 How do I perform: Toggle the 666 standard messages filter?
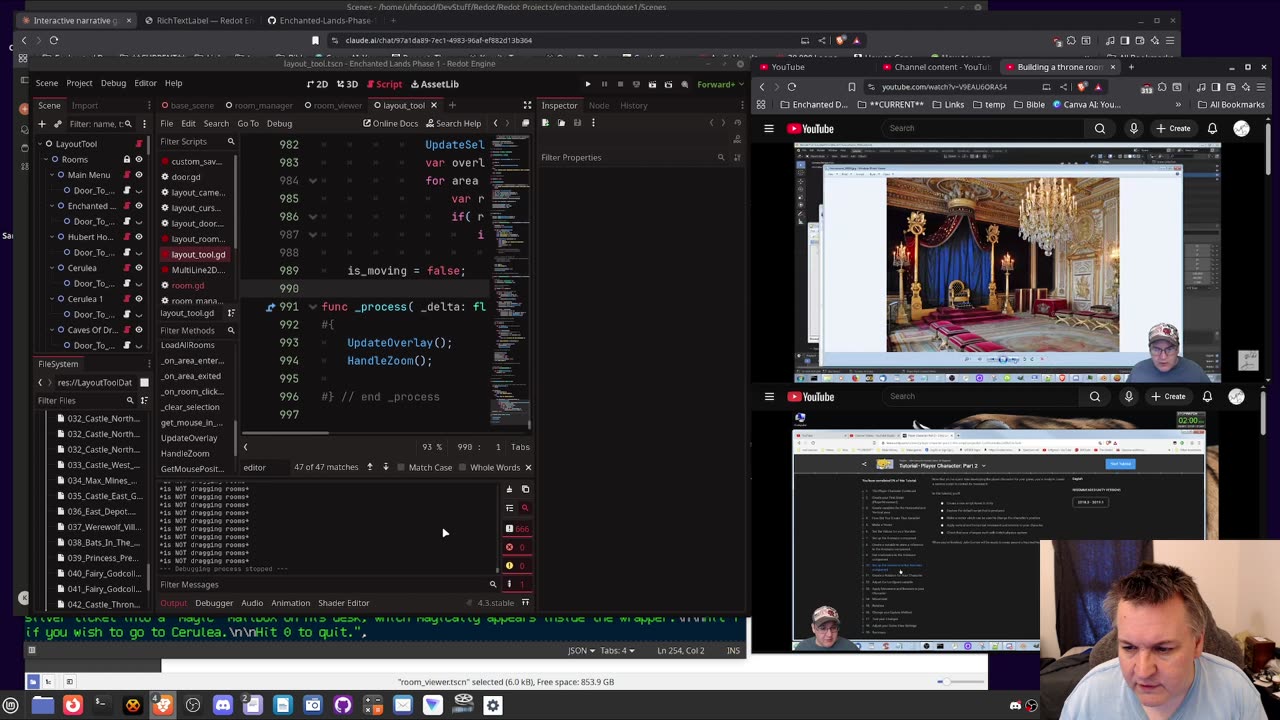click(517, 529)
